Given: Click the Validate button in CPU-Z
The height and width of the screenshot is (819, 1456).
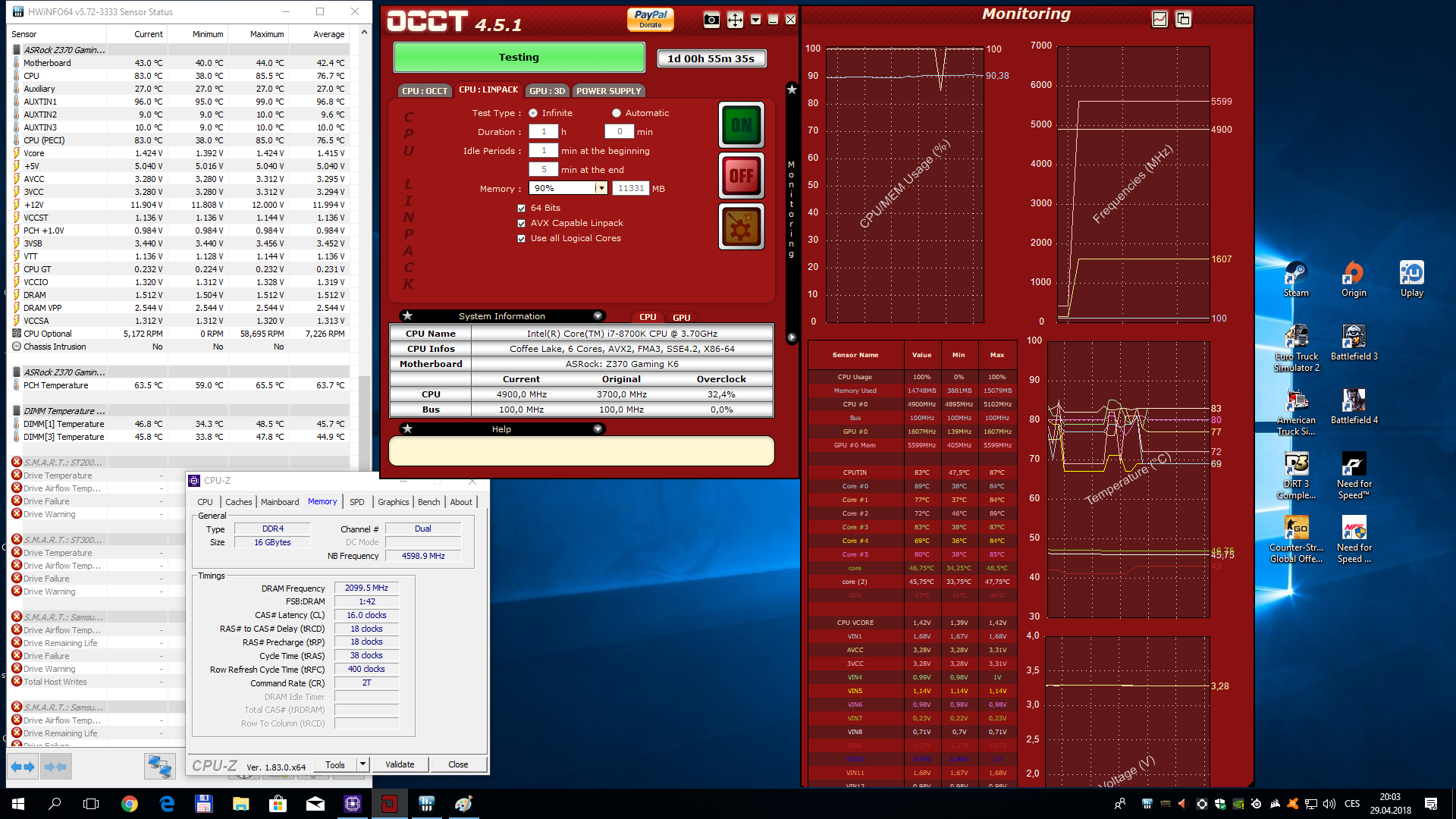Looking at the screenshot, I should click(400, 764).
